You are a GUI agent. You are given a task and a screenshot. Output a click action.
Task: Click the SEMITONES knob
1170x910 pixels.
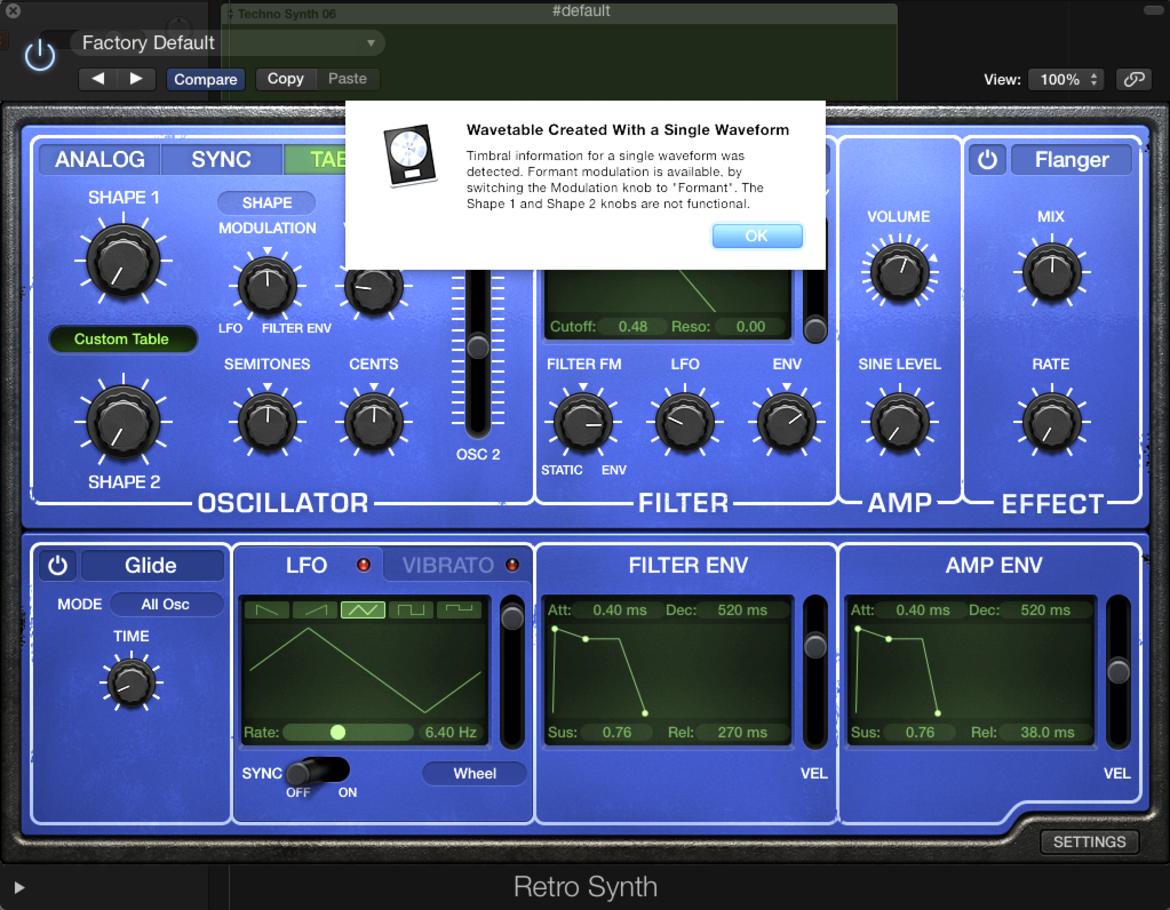[x=267, y=422]
